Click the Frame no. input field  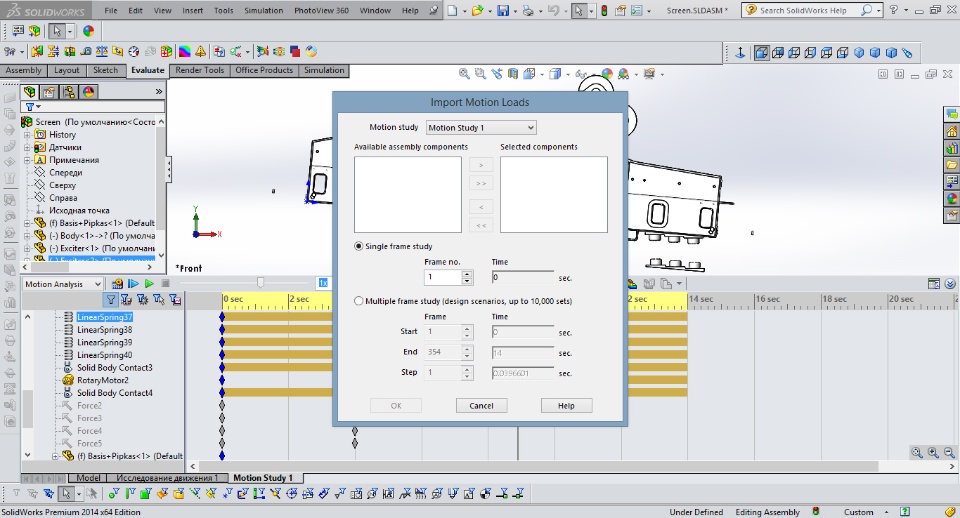tap(443, 277)
